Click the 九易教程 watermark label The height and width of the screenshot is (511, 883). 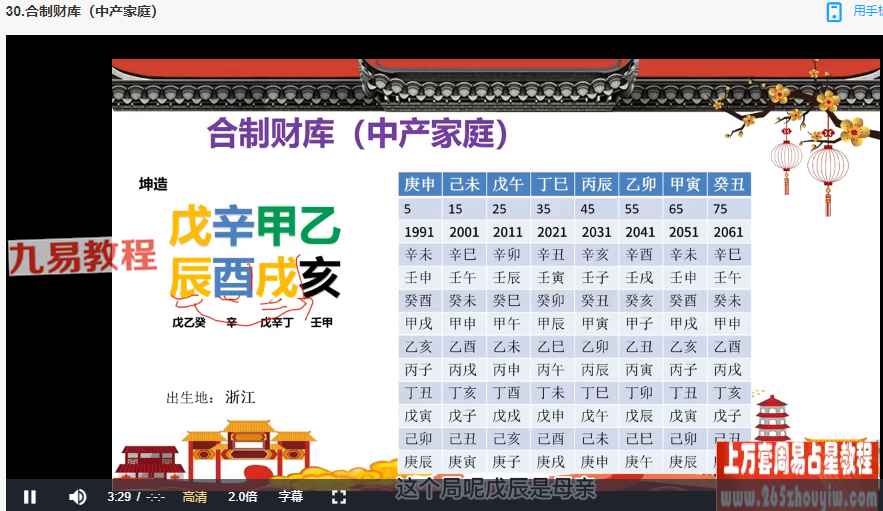click(83, 257)
